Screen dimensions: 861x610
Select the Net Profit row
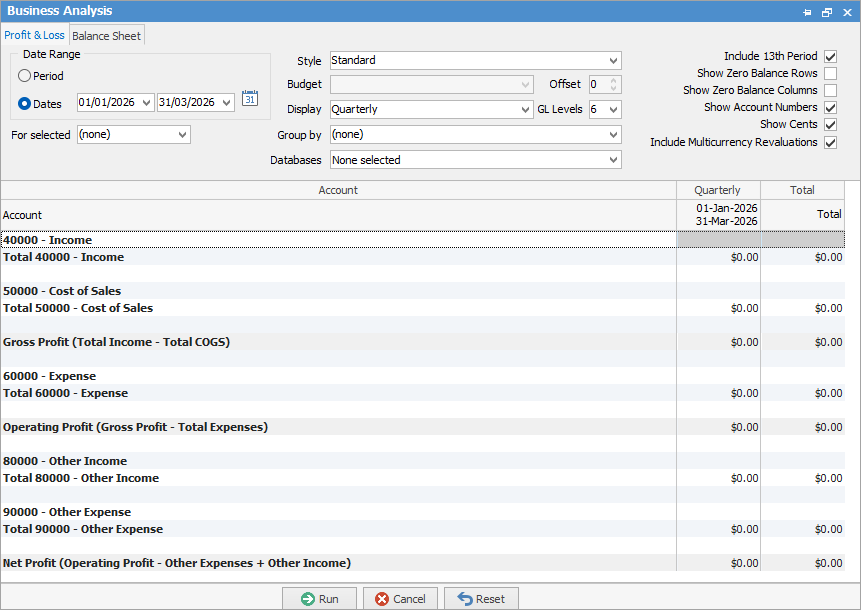click(x=423, y=563)
